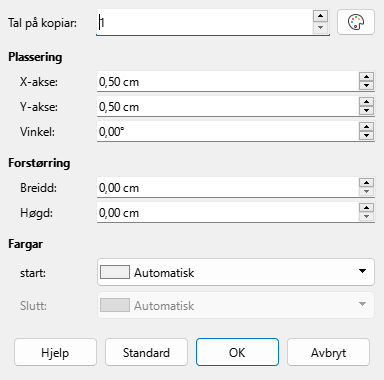Increase the Breidd value
The image size is (384, 380).
pos(366,183)
